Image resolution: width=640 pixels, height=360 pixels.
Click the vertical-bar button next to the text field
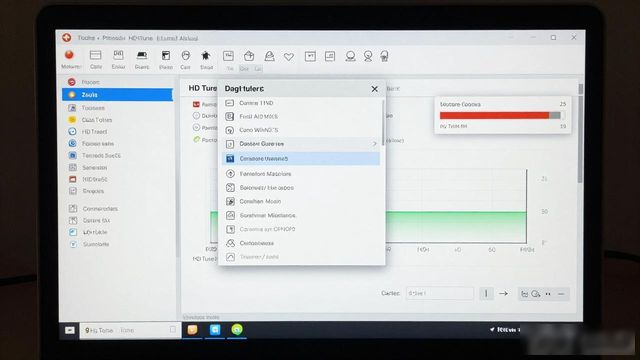click(486, 293)
